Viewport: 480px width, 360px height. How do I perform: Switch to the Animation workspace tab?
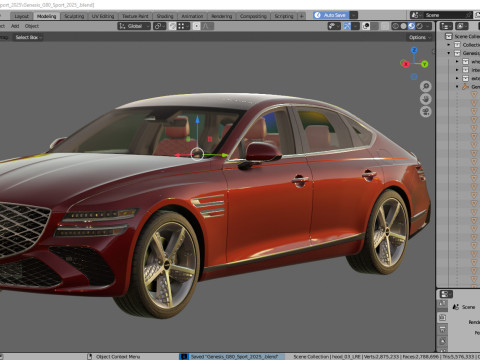(192, 16)
